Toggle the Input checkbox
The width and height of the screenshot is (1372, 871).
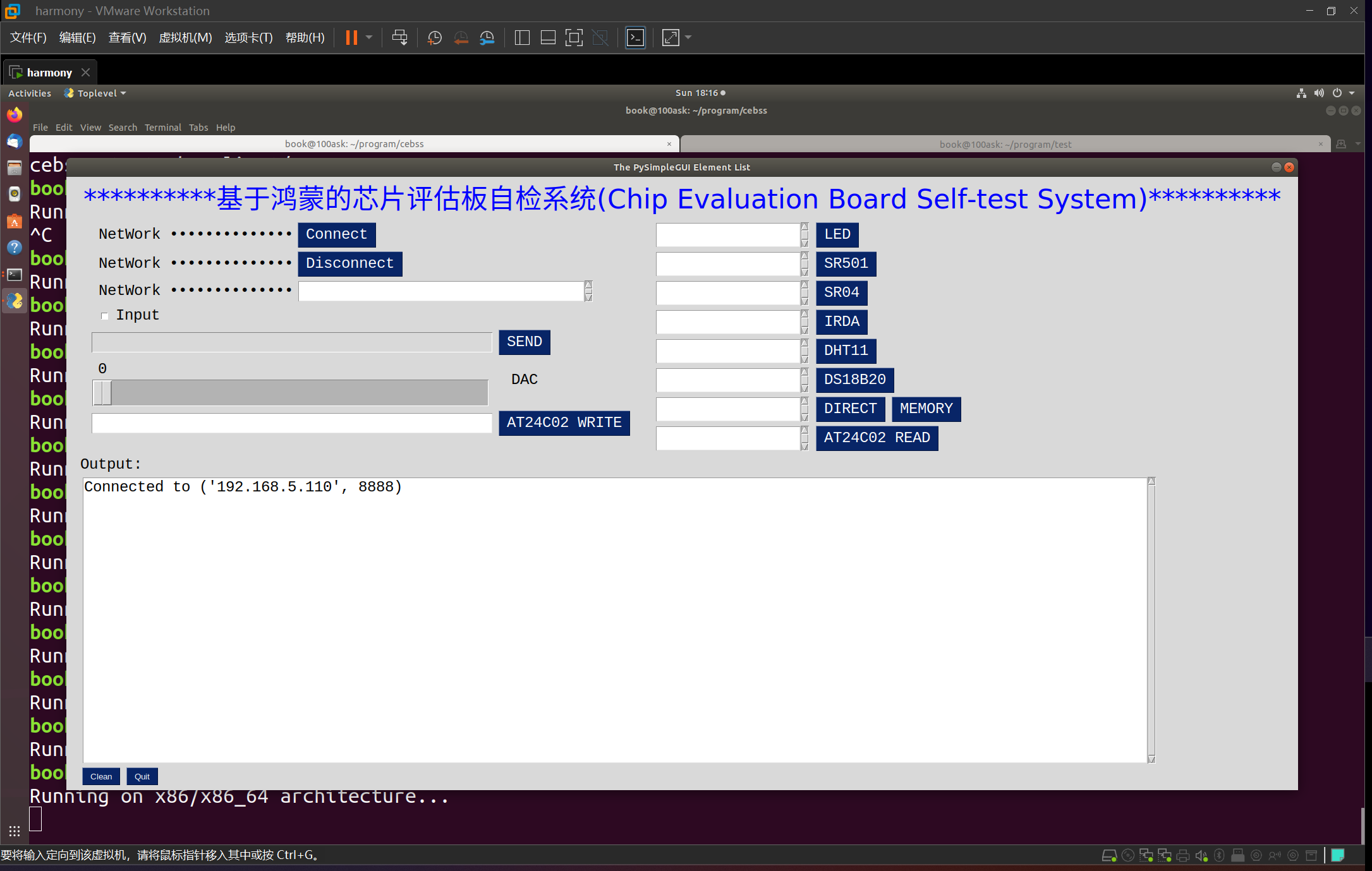tap(105, 316)
